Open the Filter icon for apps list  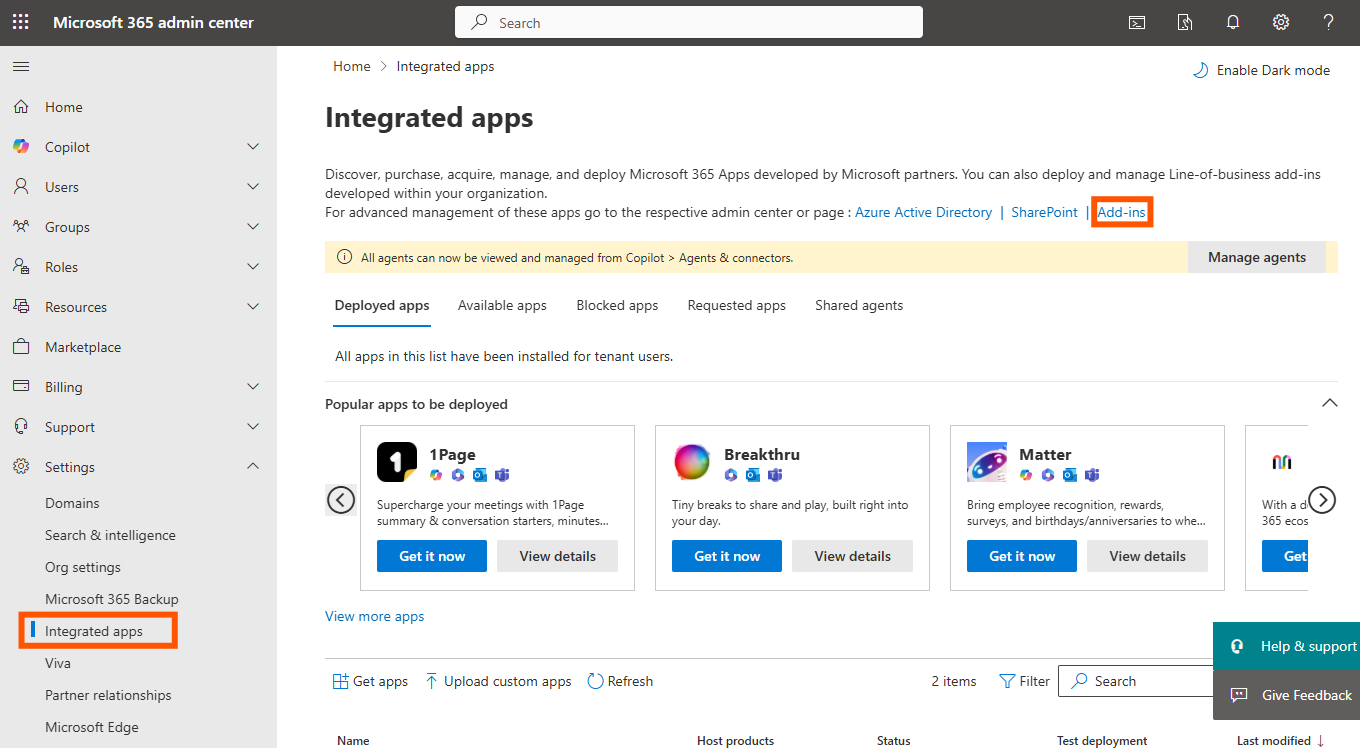(1008, 681)
